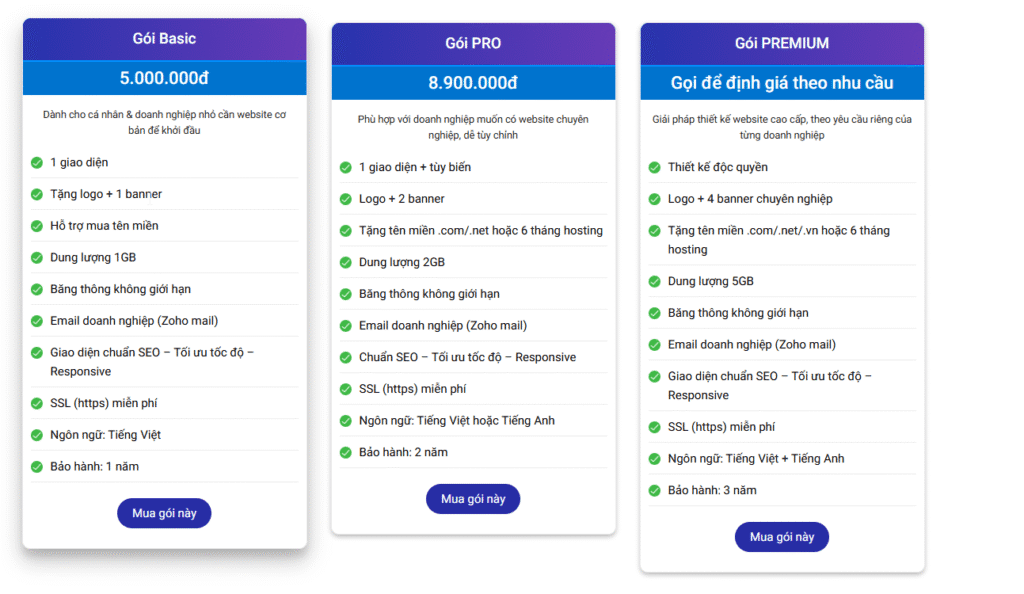This screenshot has height=594, width=1024.
Task: Click "Tặng logo + 1 banner" feature text
Action: [x=106, y=194]
